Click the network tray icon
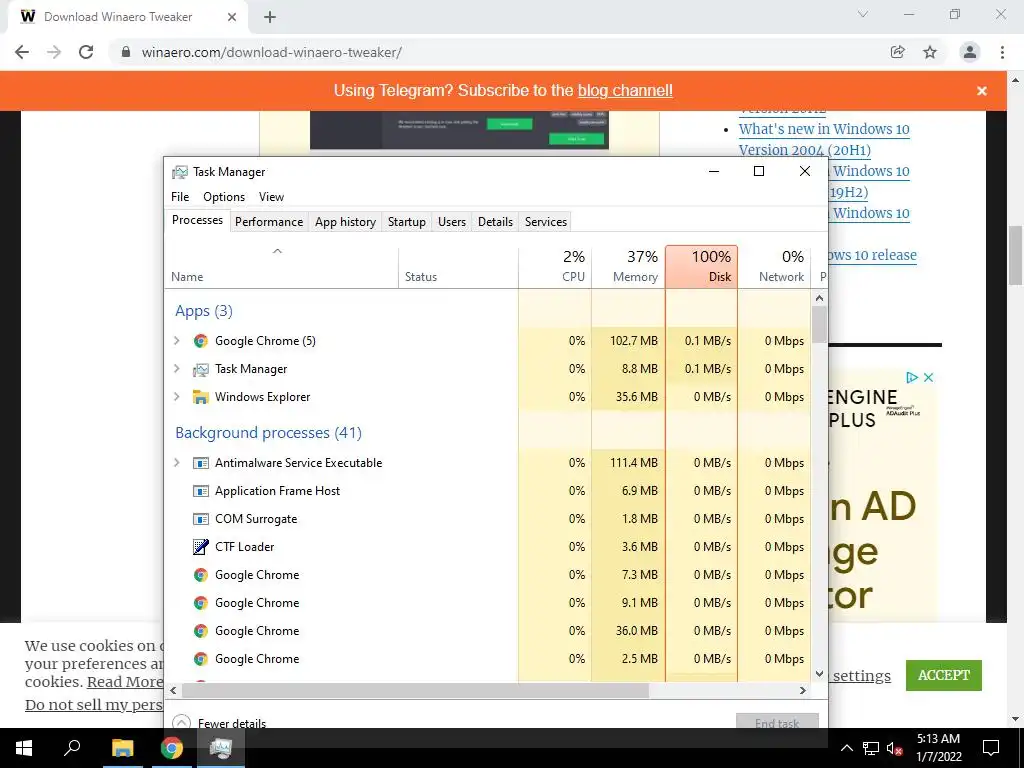1024x768 pixels. click(x=871, y=748)
